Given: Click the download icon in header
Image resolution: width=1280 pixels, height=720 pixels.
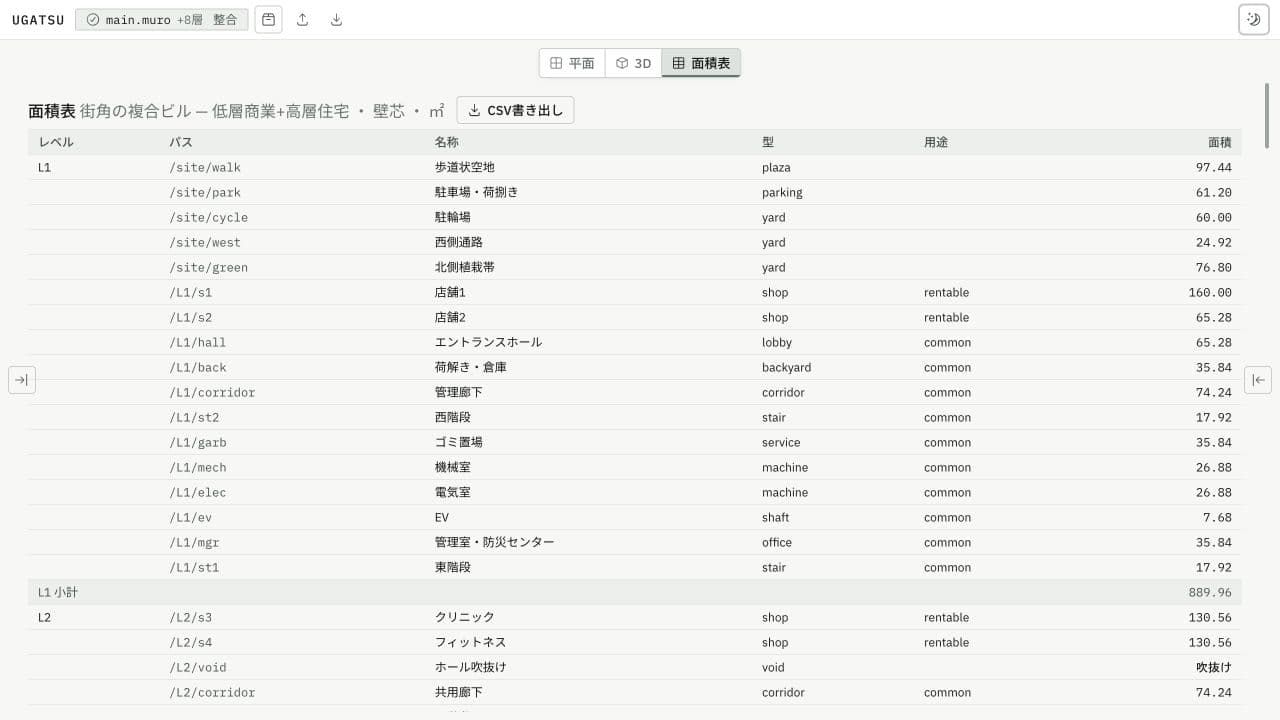Looking at the screenshot, I should 336,19.
